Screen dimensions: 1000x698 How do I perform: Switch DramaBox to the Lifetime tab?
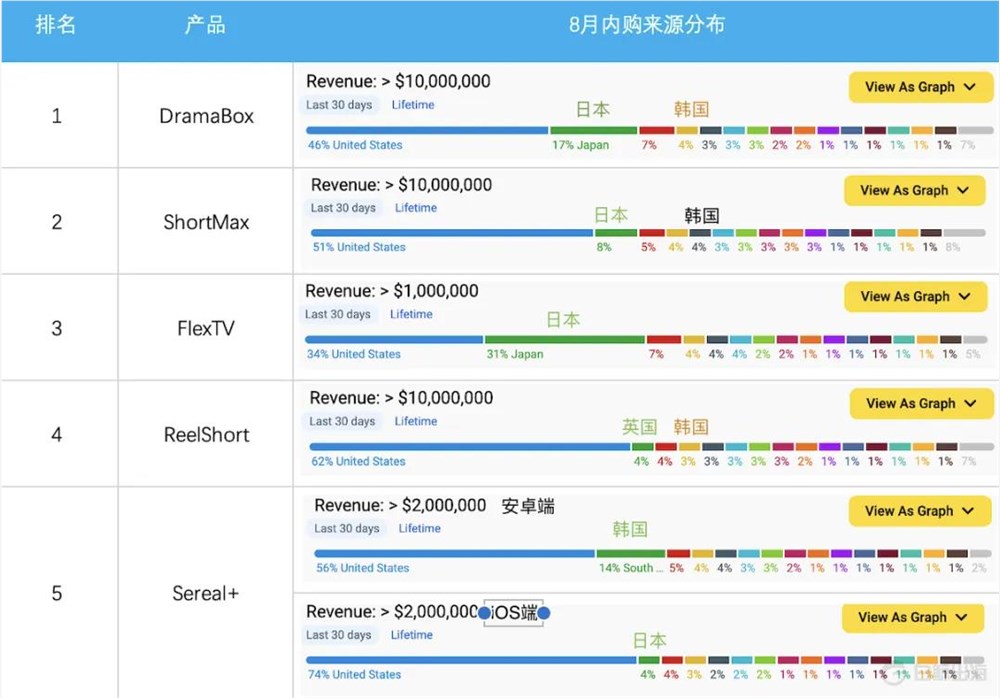[412, 104]
